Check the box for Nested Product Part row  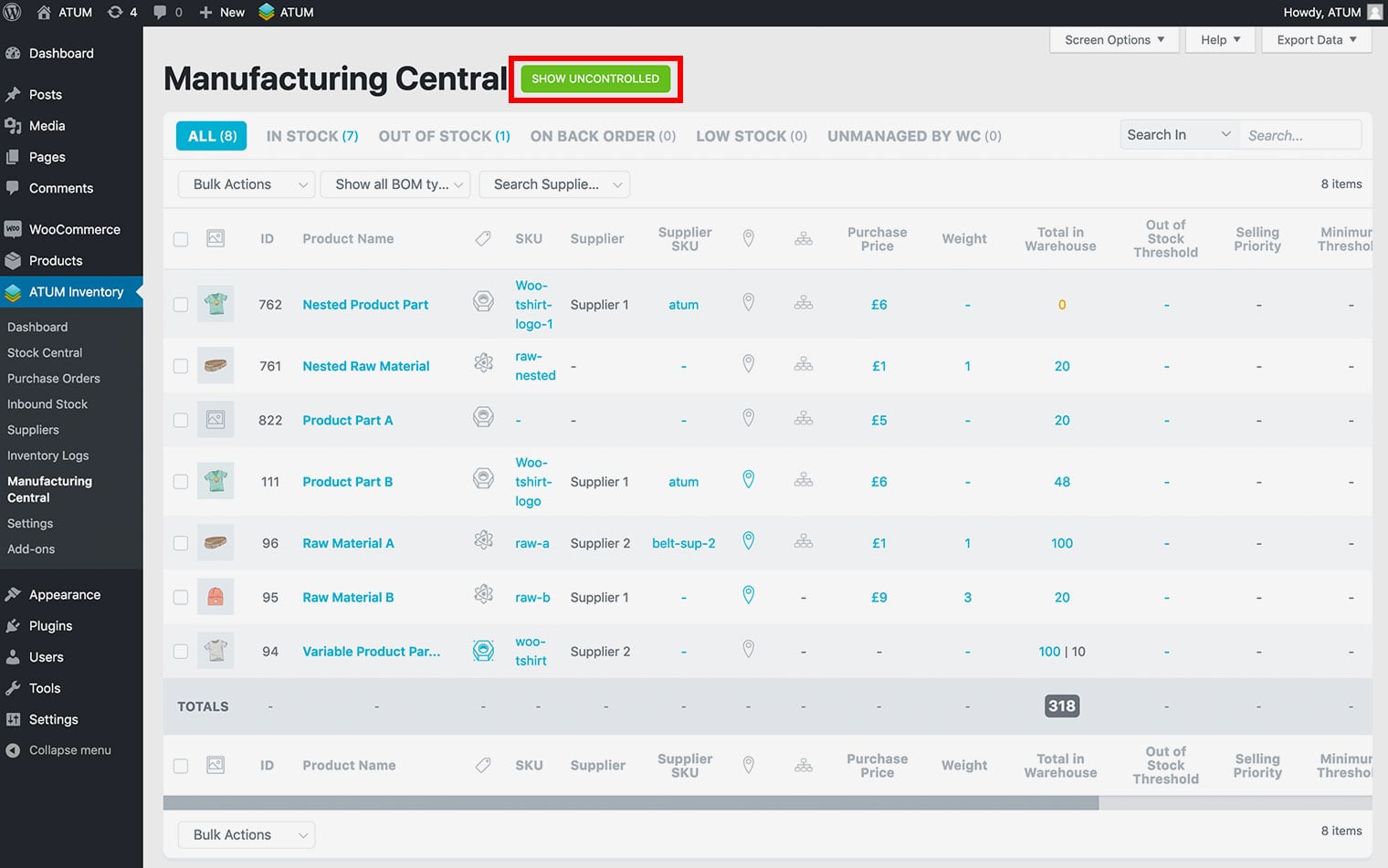181,305
